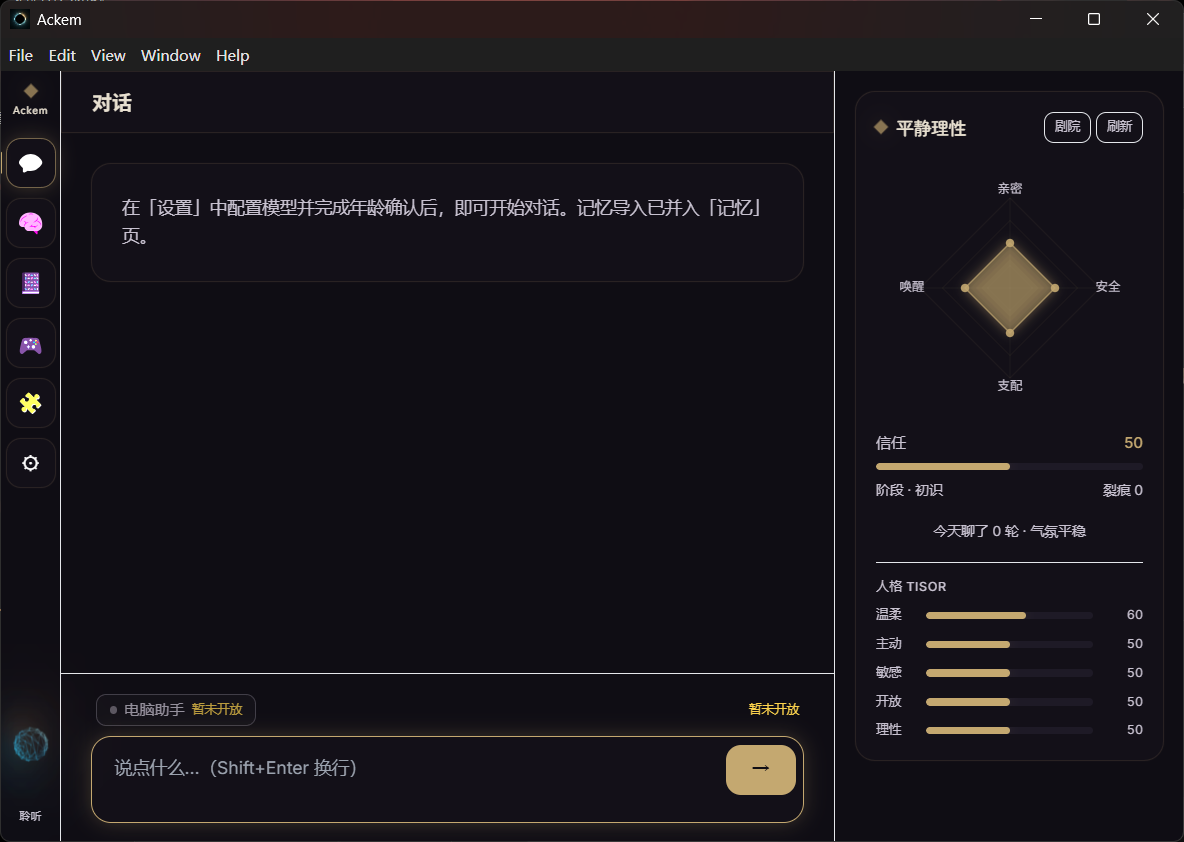Toggle the 电脑助手 chip
The height and width of the screenshot is (842, 1184).
pos(176,710)
